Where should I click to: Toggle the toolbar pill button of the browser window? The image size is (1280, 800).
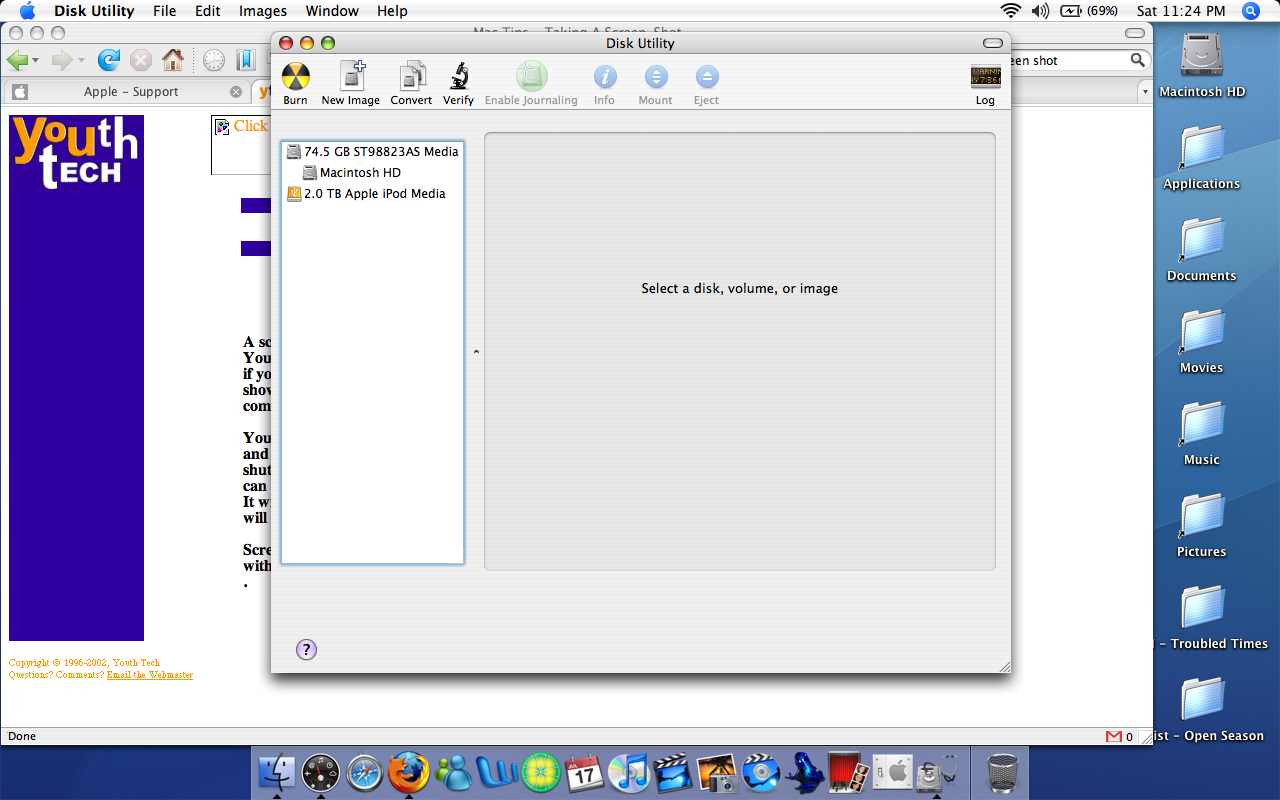coord(1135,32)
